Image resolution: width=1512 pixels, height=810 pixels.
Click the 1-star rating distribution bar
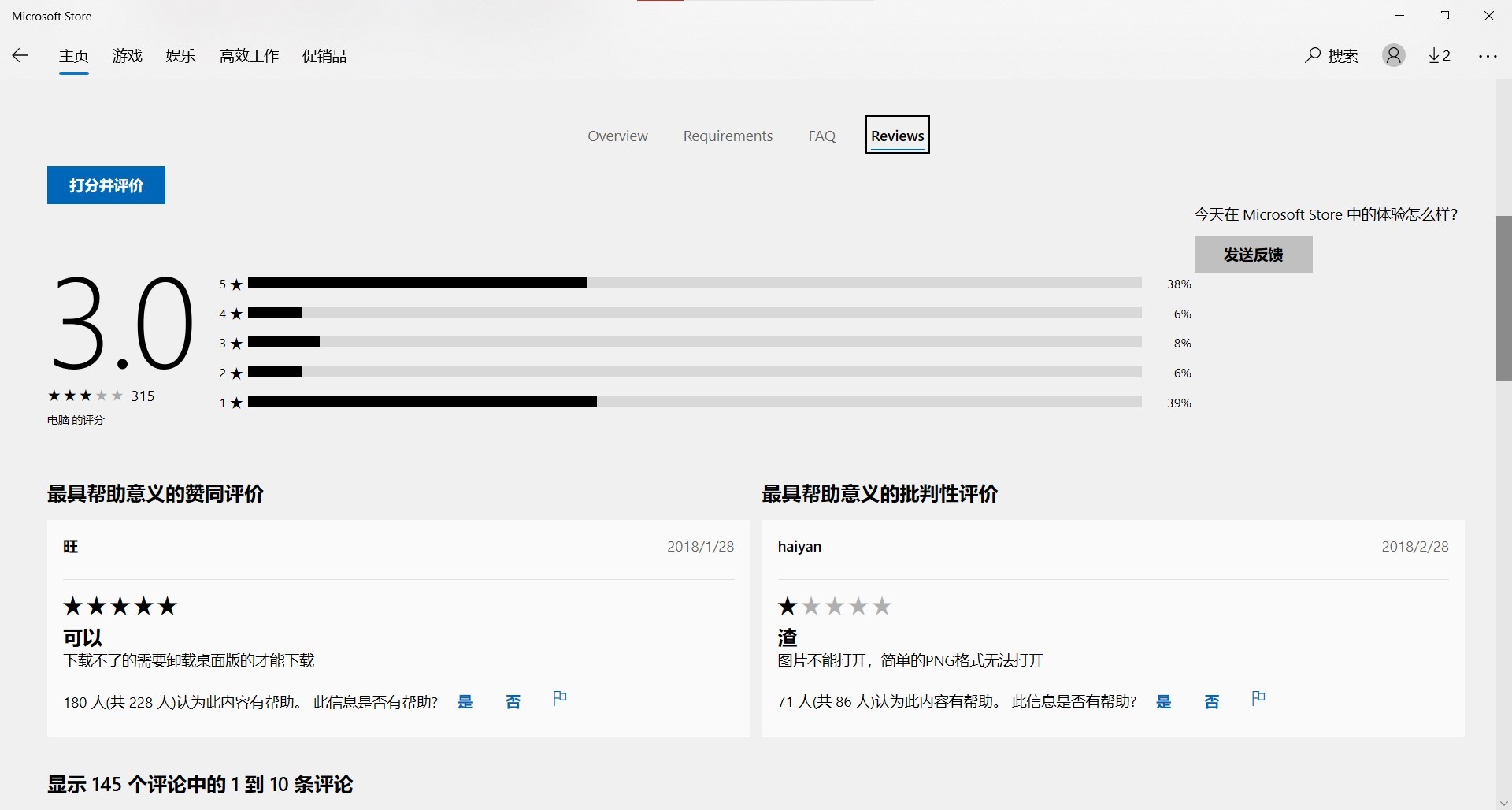pyautogui.click(x=693, y=402)
